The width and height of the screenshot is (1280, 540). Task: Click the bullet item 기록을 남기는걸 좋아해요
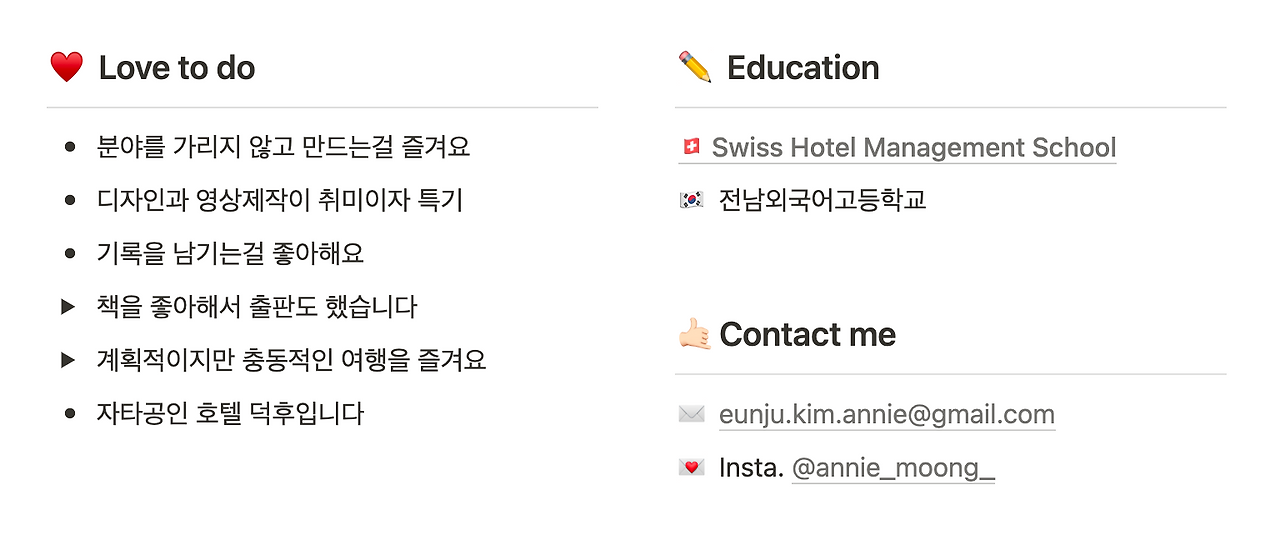[x=230, y=253]
